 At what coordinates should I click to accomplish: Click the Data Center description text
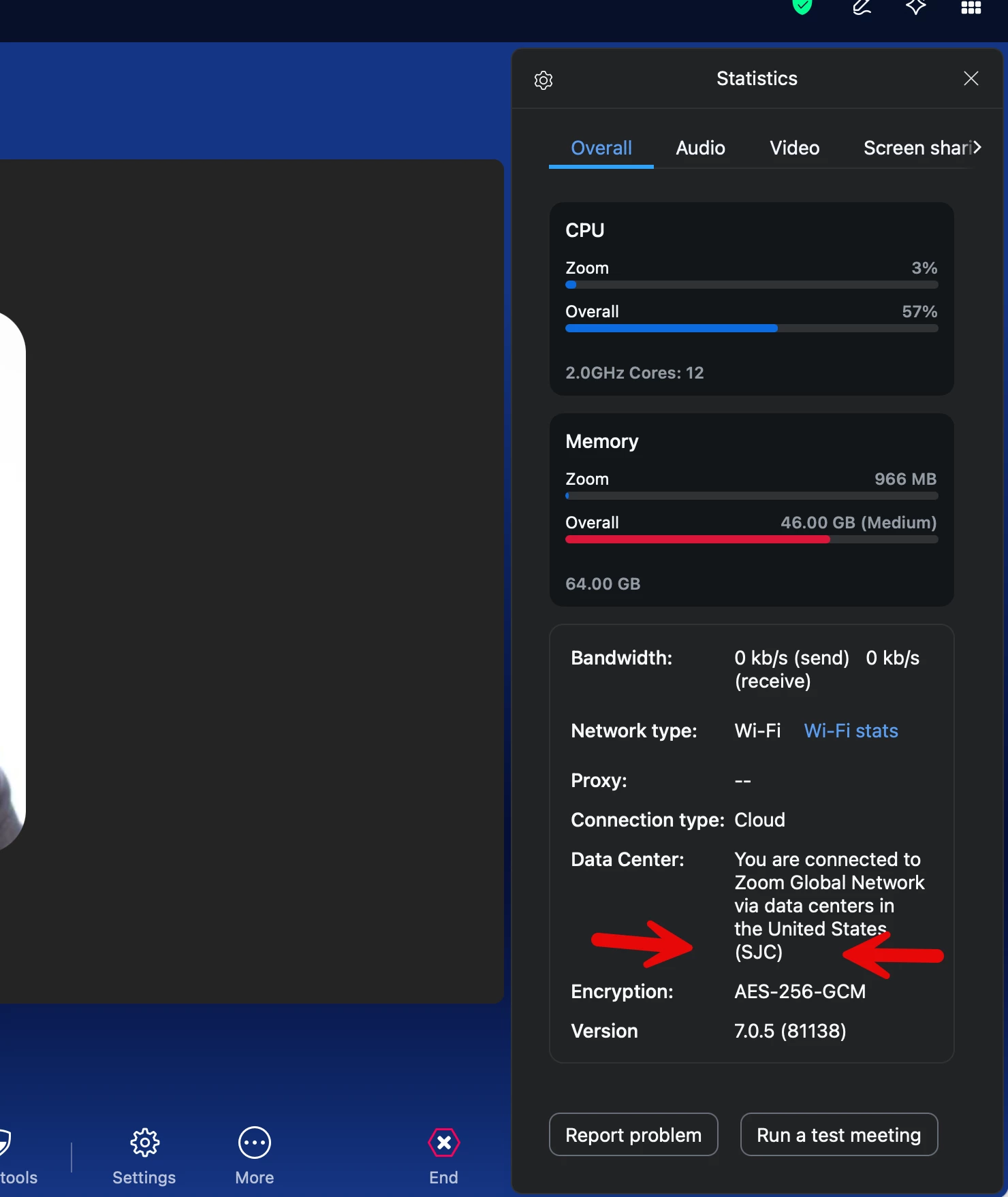click(829, 906)
